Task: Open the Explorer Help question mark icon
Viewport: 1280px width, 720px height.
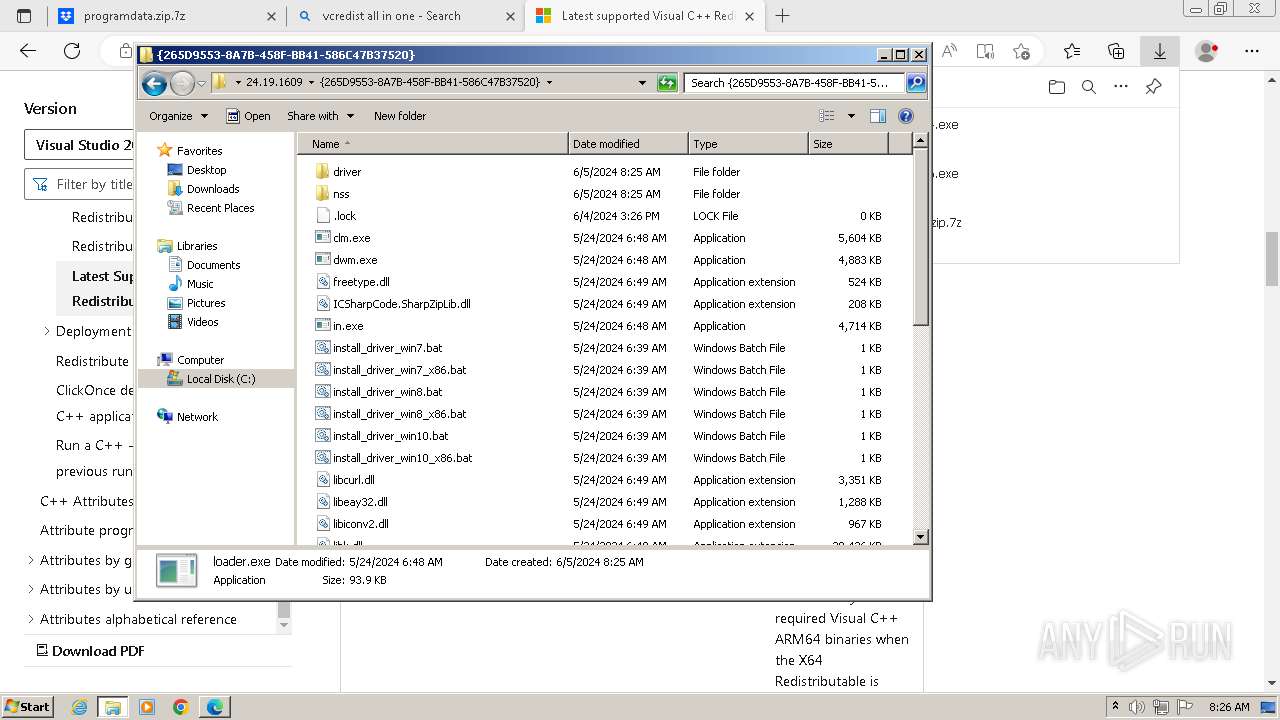Action: (906, 116)
